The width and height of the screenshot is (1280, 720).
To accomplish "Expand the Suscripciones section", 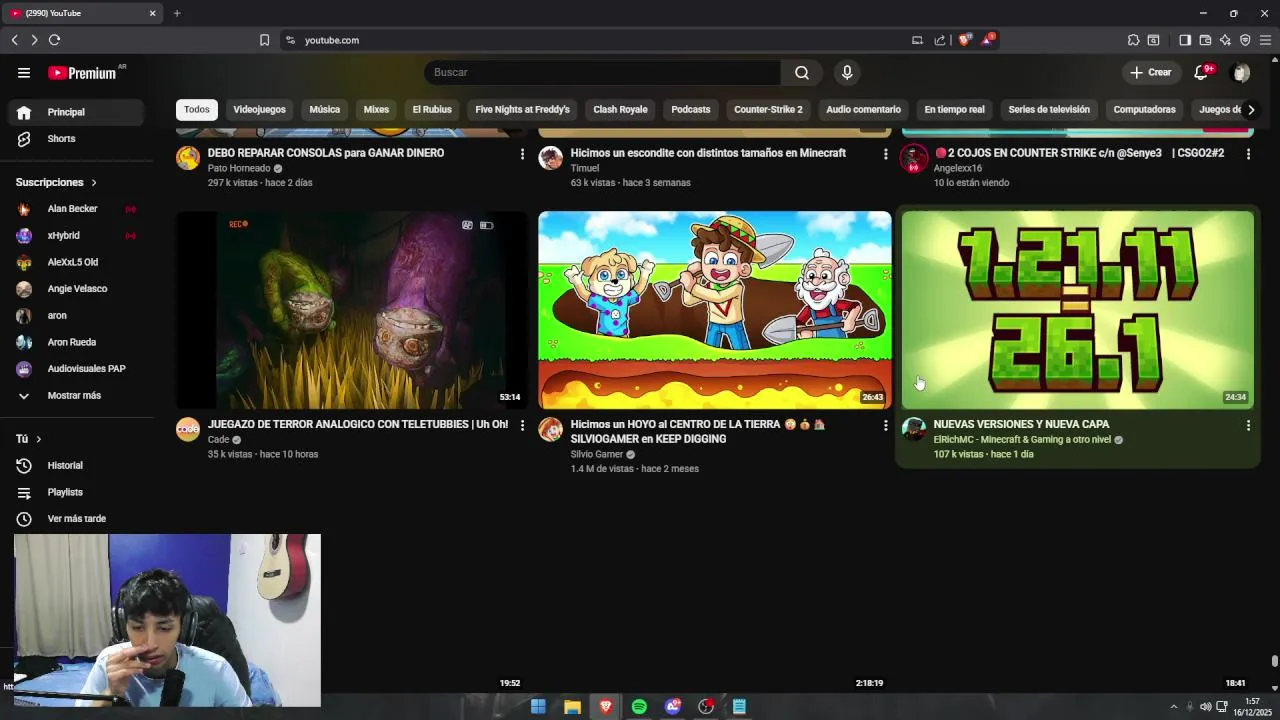I will 56,182.
